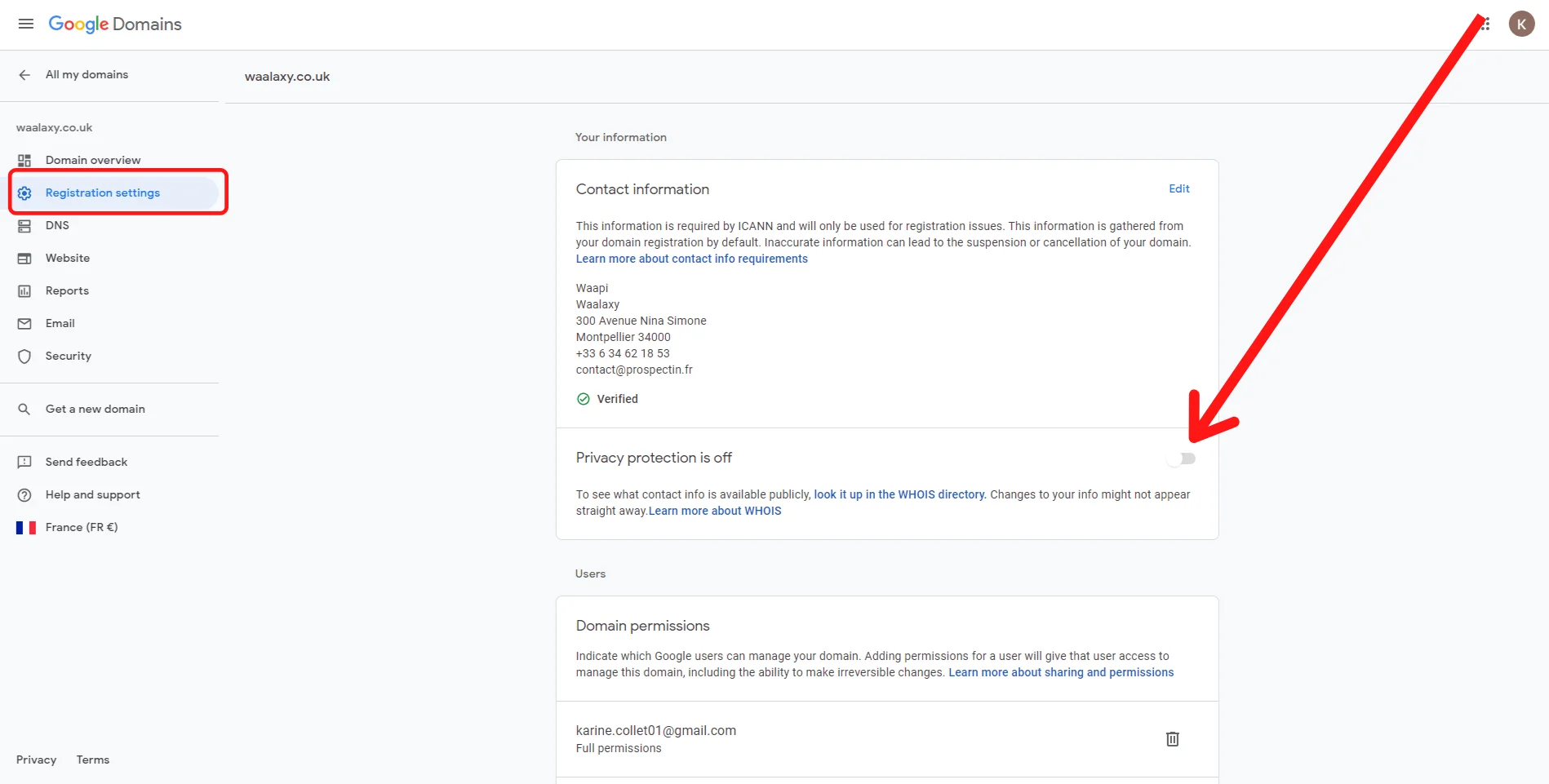Screen dimensions: 1549x784
Task: Open the Security section
Action: point(69,356)
